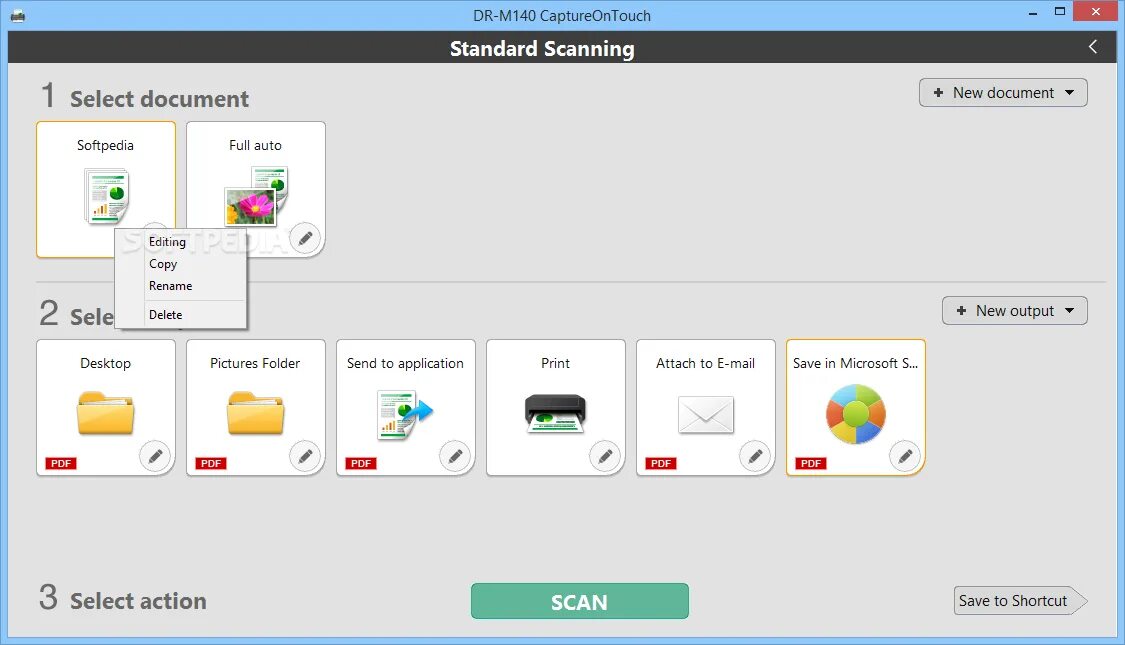Viewport: 1125px width, 645px height.
Task: Select the Pictures Folder icon
Action: point(255,413)
